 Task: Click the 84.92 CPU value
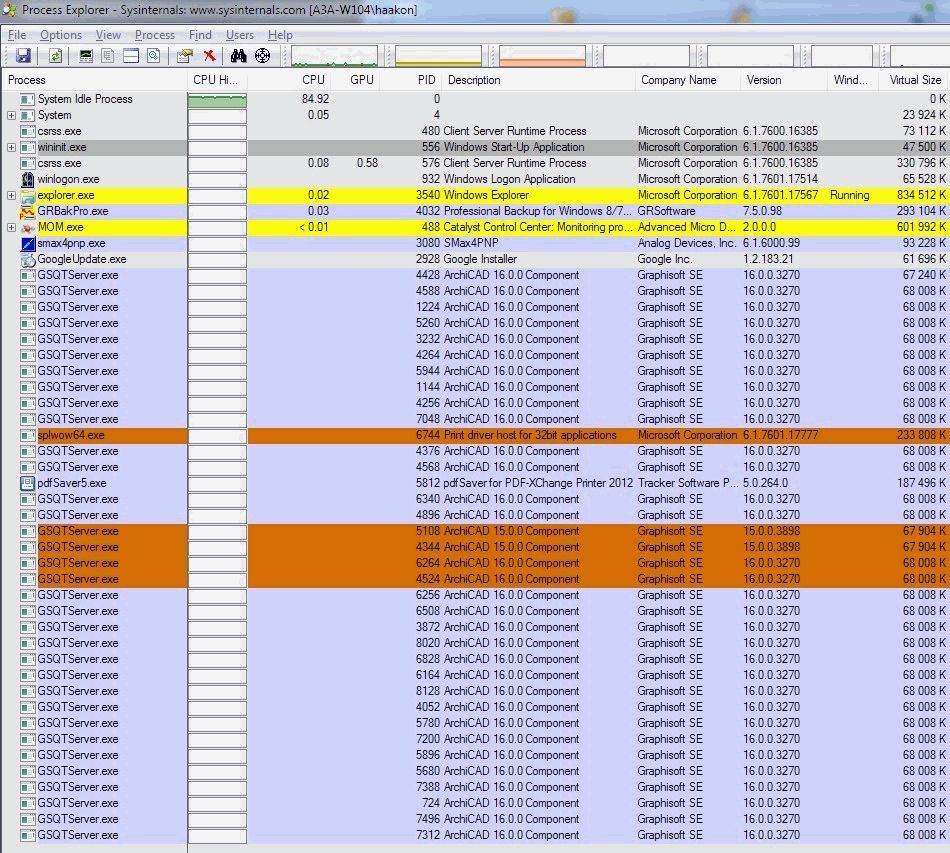315,99
